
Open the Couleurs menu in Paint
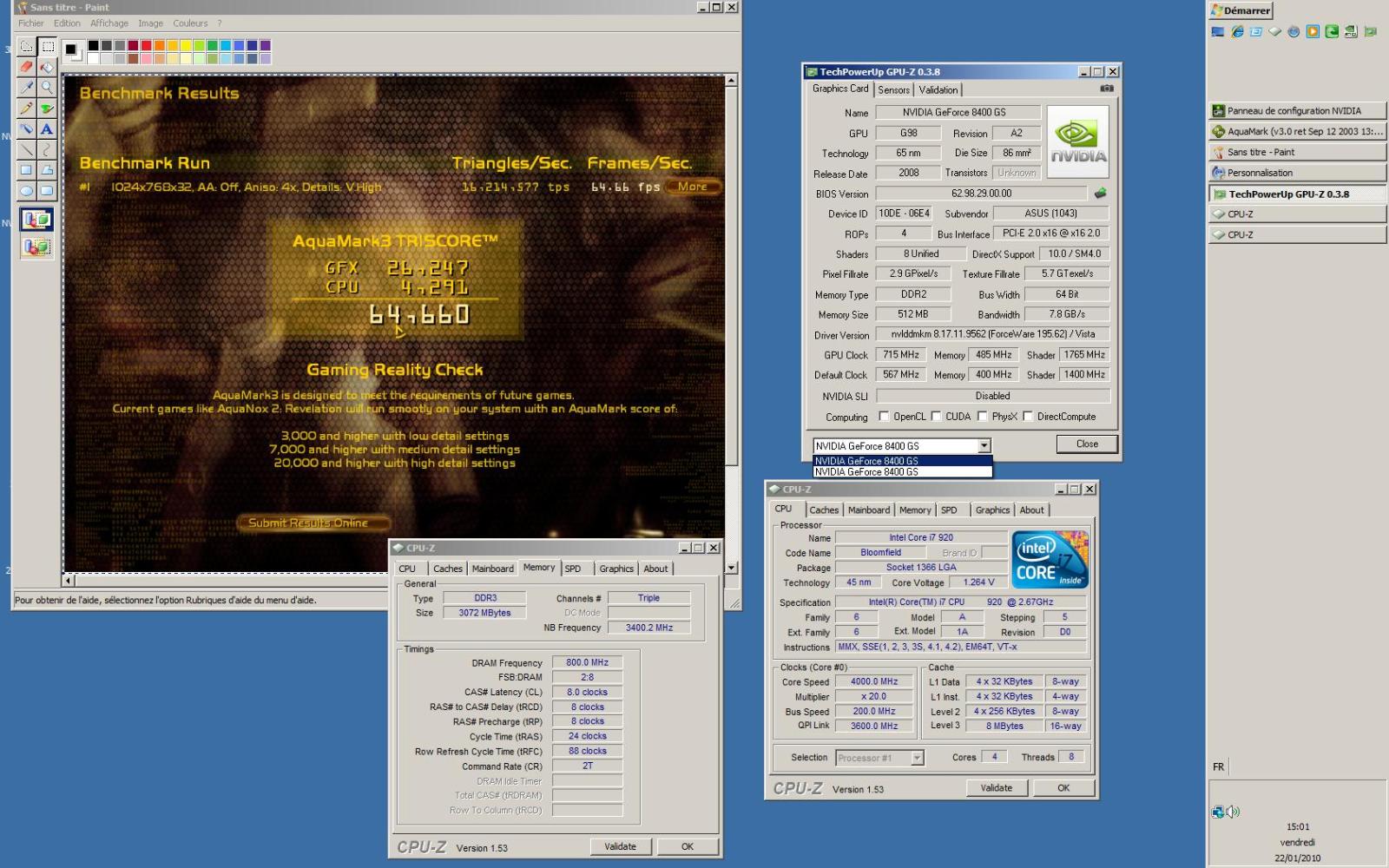[x=190, y=23]
